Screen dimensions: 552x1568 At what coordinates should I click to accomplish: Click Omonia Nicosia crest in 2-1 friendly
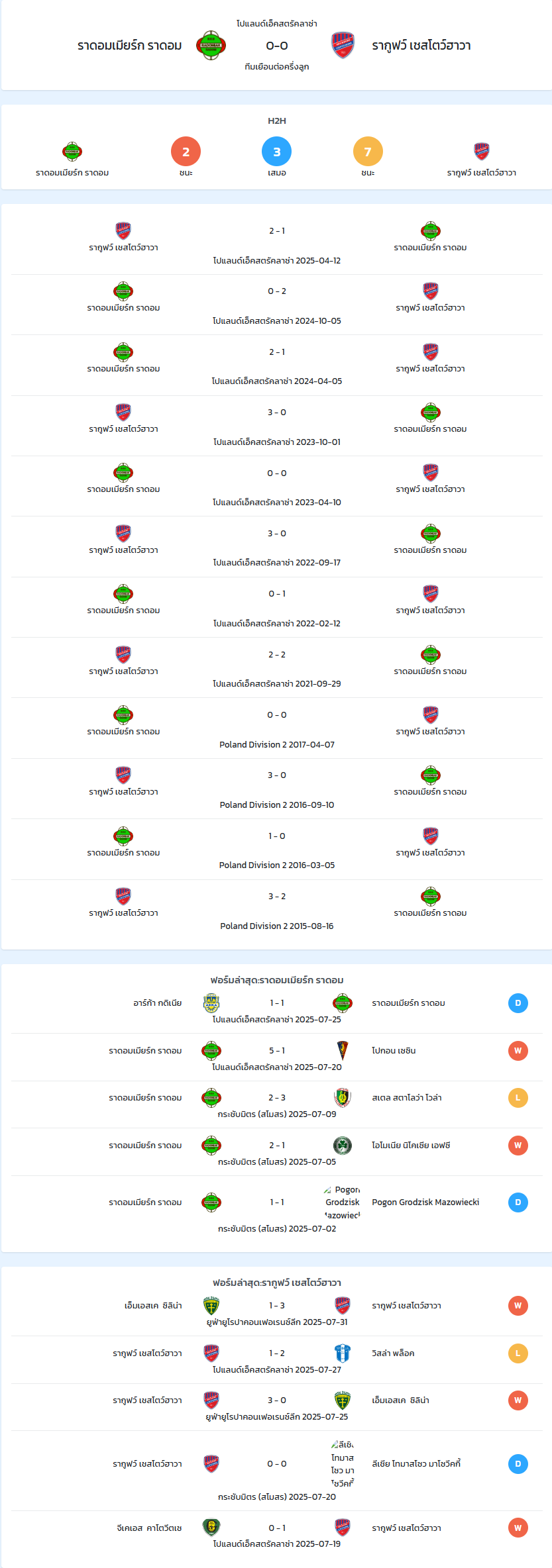coord(343,1145)
